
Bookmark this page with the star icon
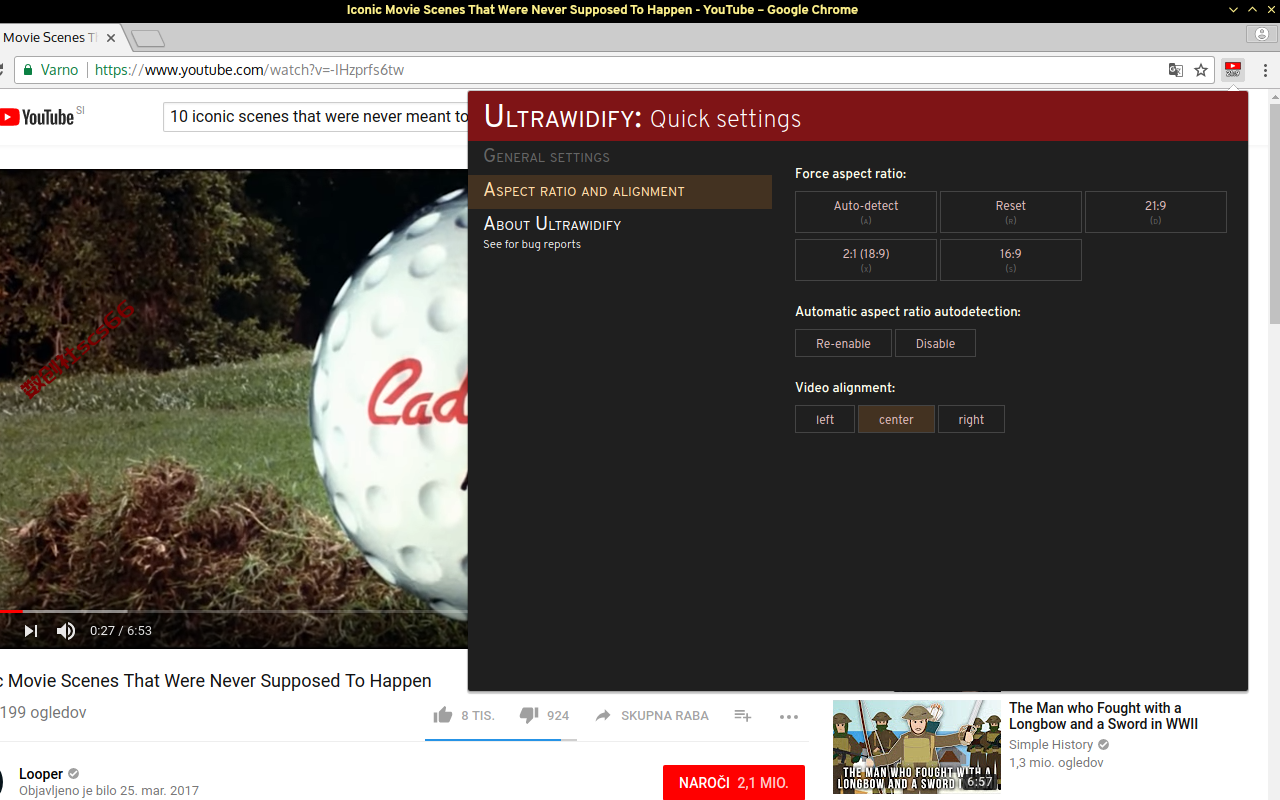pos(1201,70)
